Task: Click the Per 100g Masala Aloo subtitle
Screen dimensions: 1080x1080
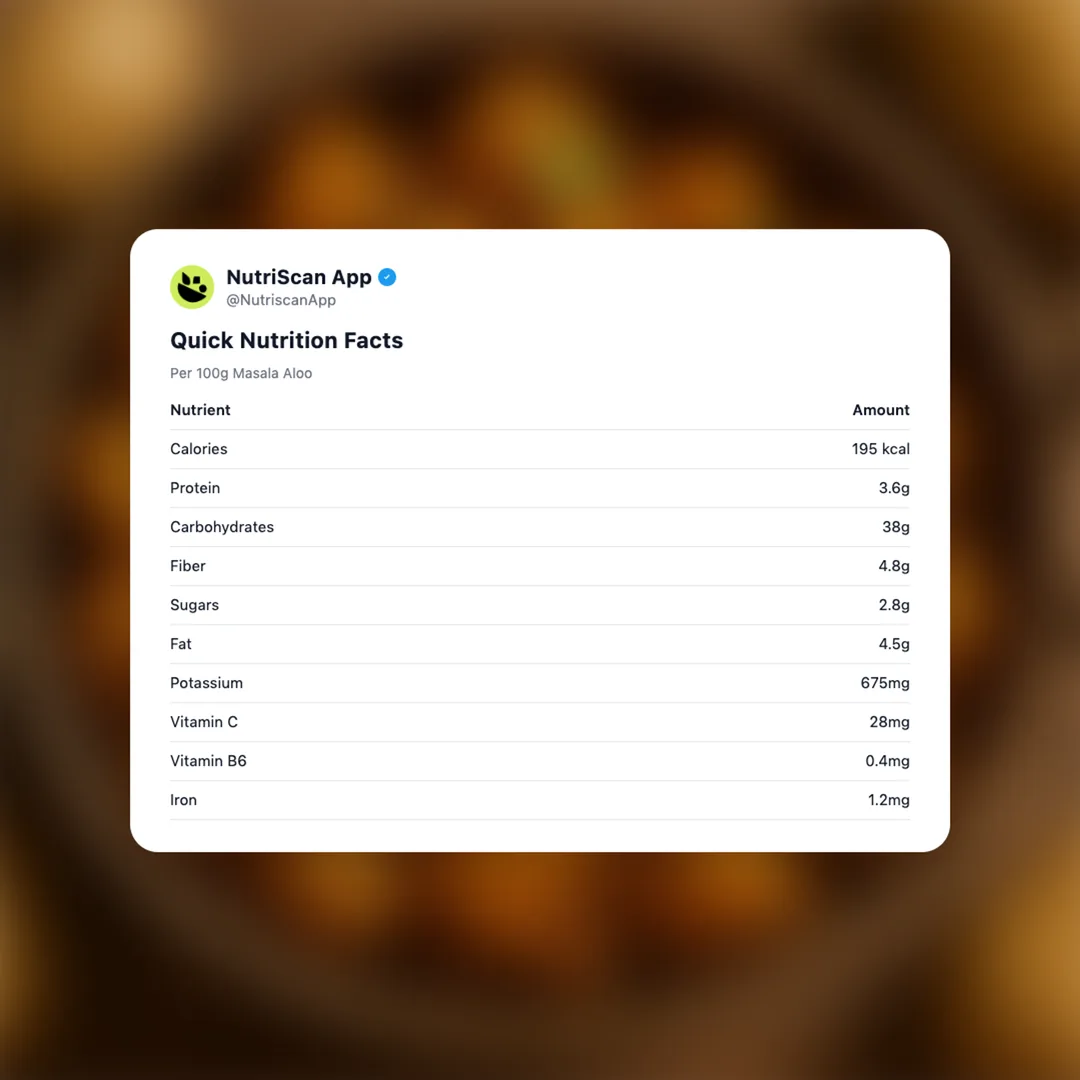Action: (241, 373)
